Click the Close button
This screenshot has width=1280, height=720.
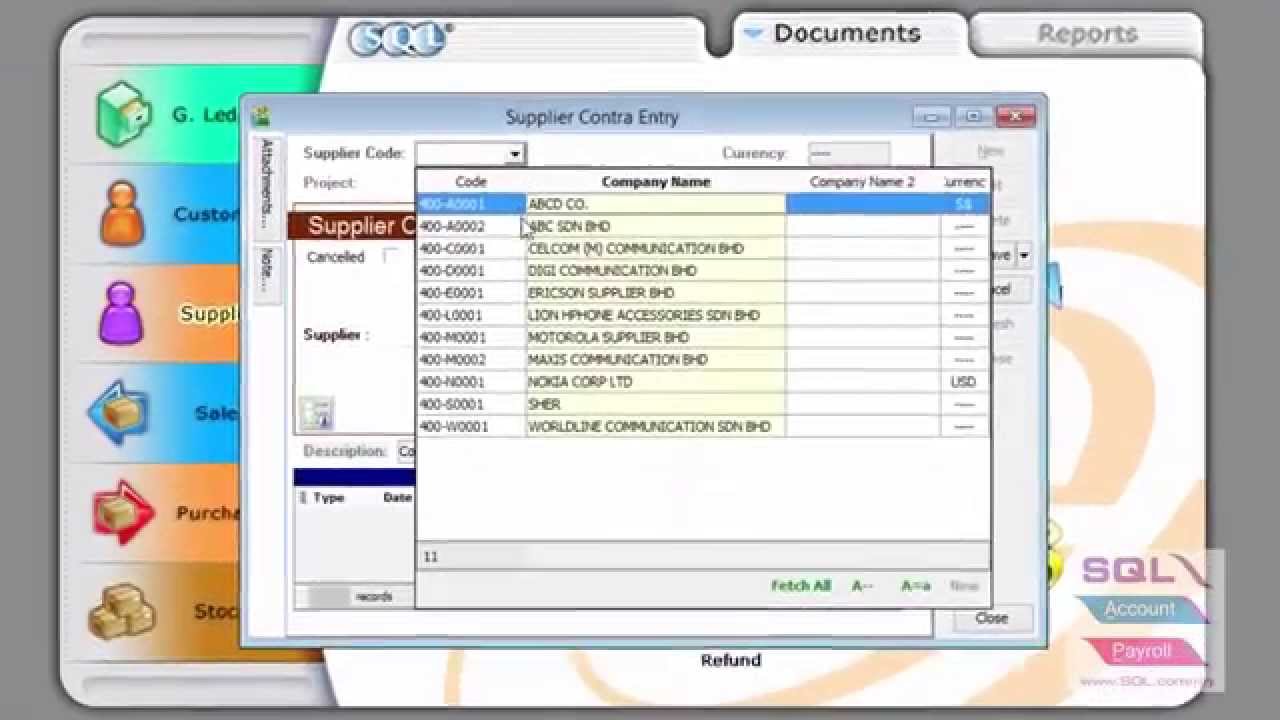pos(991,618)
